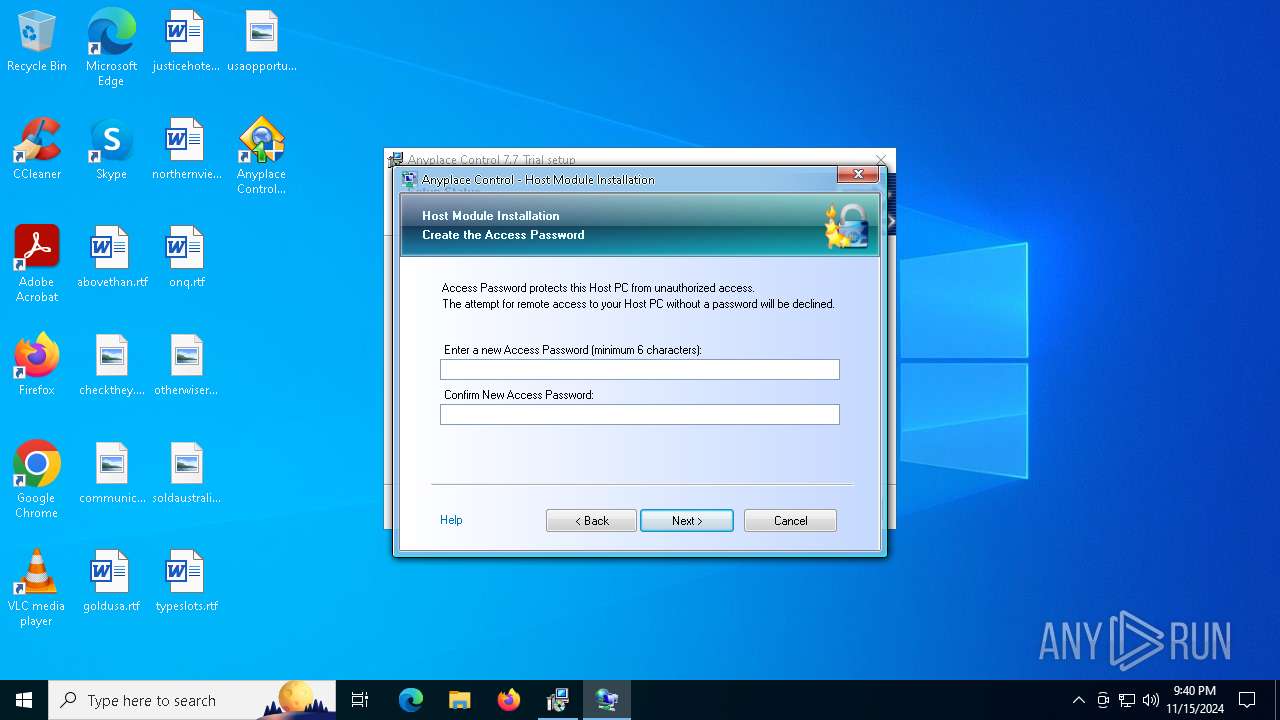The image size is (1280, 720).
Task: Select the goldusa.rtf file icon
Action: 111,582
